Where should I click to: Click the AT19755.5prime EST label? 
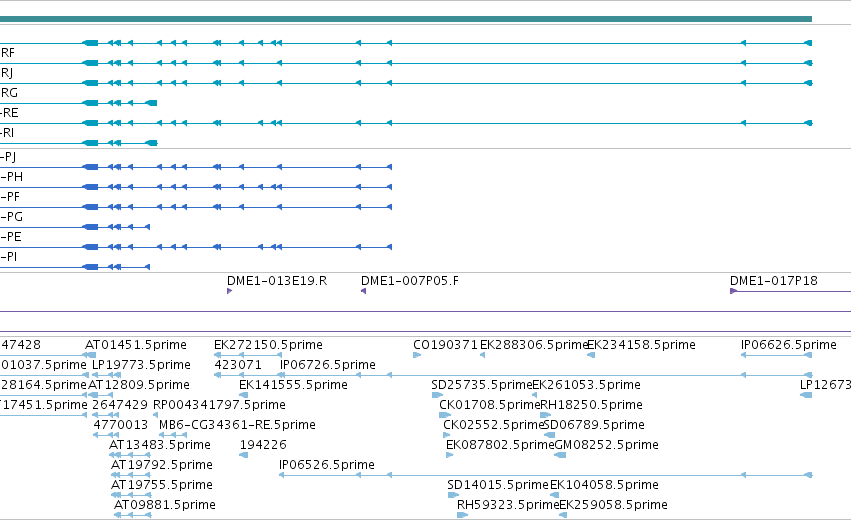click(162, 485)
